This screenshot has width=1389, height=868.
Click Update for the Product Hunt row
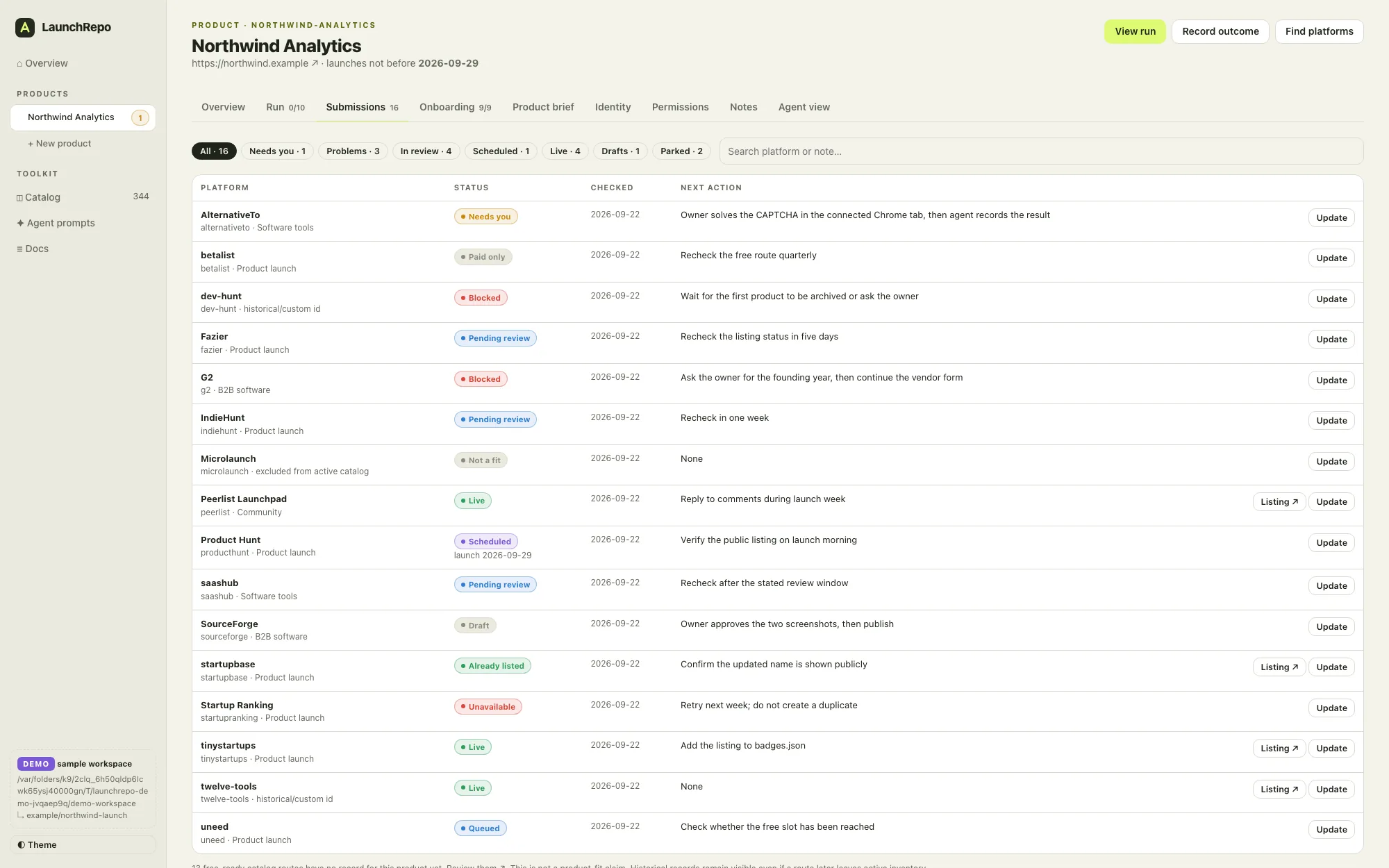(1331, 543)
